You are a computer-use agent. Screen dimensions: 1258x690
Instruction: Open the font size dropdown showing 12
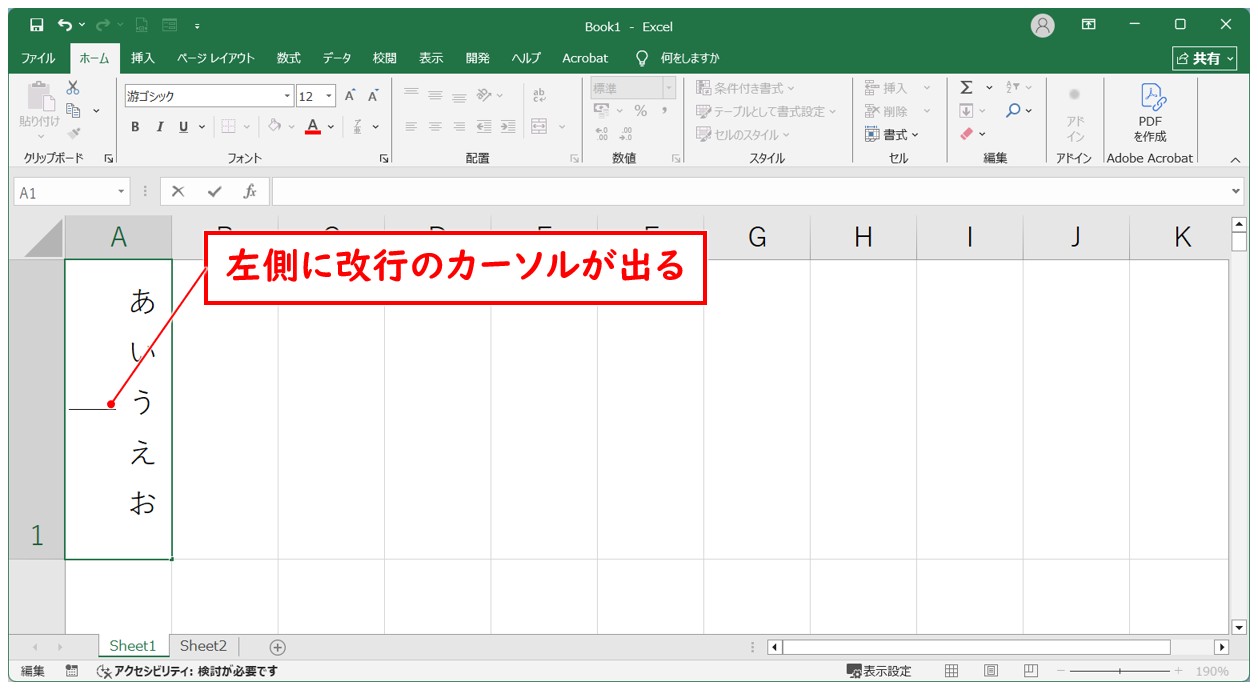pyautogui.click(x=330, y=96)
